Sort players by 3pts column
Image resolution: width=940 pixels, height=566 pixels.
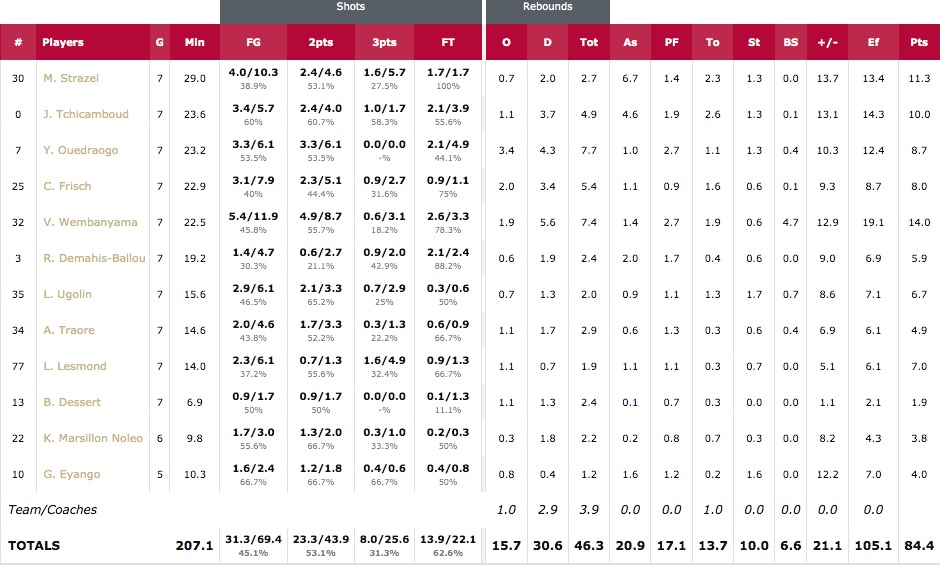pos(384,43)
